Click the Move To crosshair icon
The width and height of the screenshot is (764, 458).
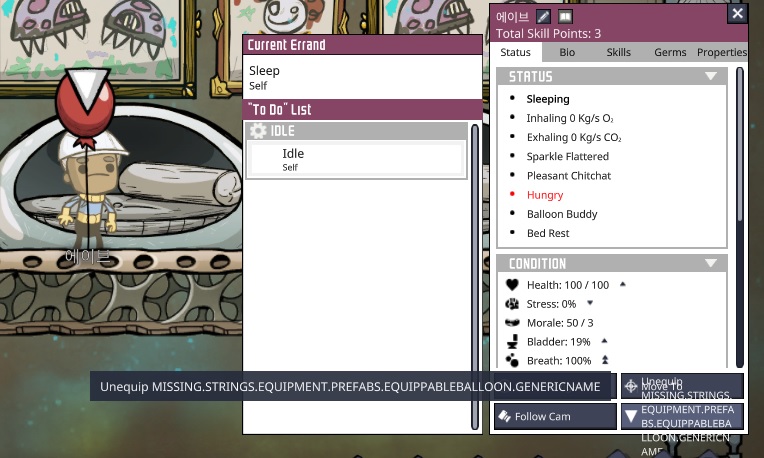(631, 386)
